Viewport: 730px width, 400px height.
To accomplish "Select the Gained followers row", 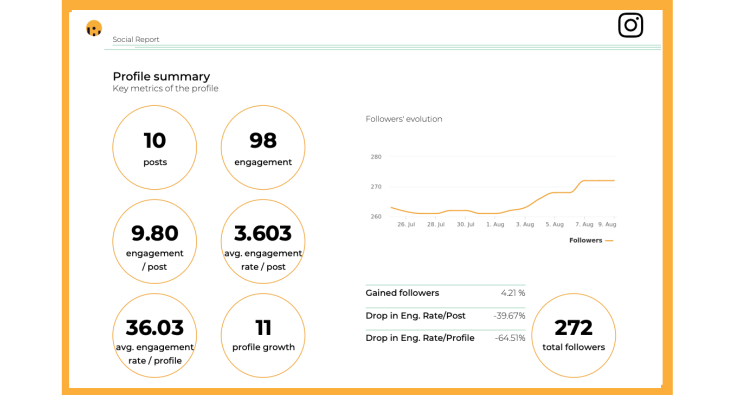I will click(445, 293).
